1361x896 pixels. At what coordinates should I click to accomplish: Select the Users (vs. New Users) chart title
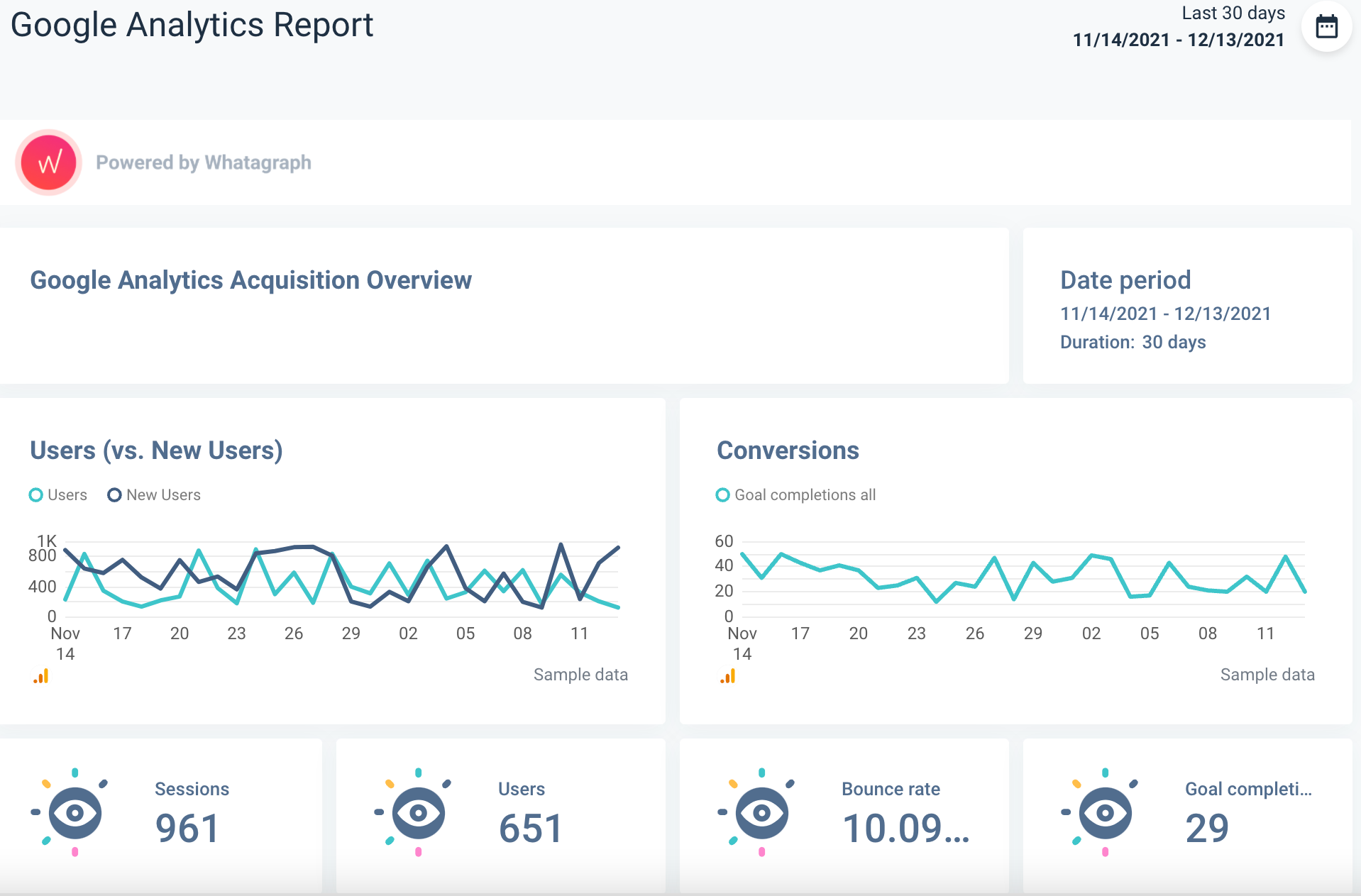[156, 450]
